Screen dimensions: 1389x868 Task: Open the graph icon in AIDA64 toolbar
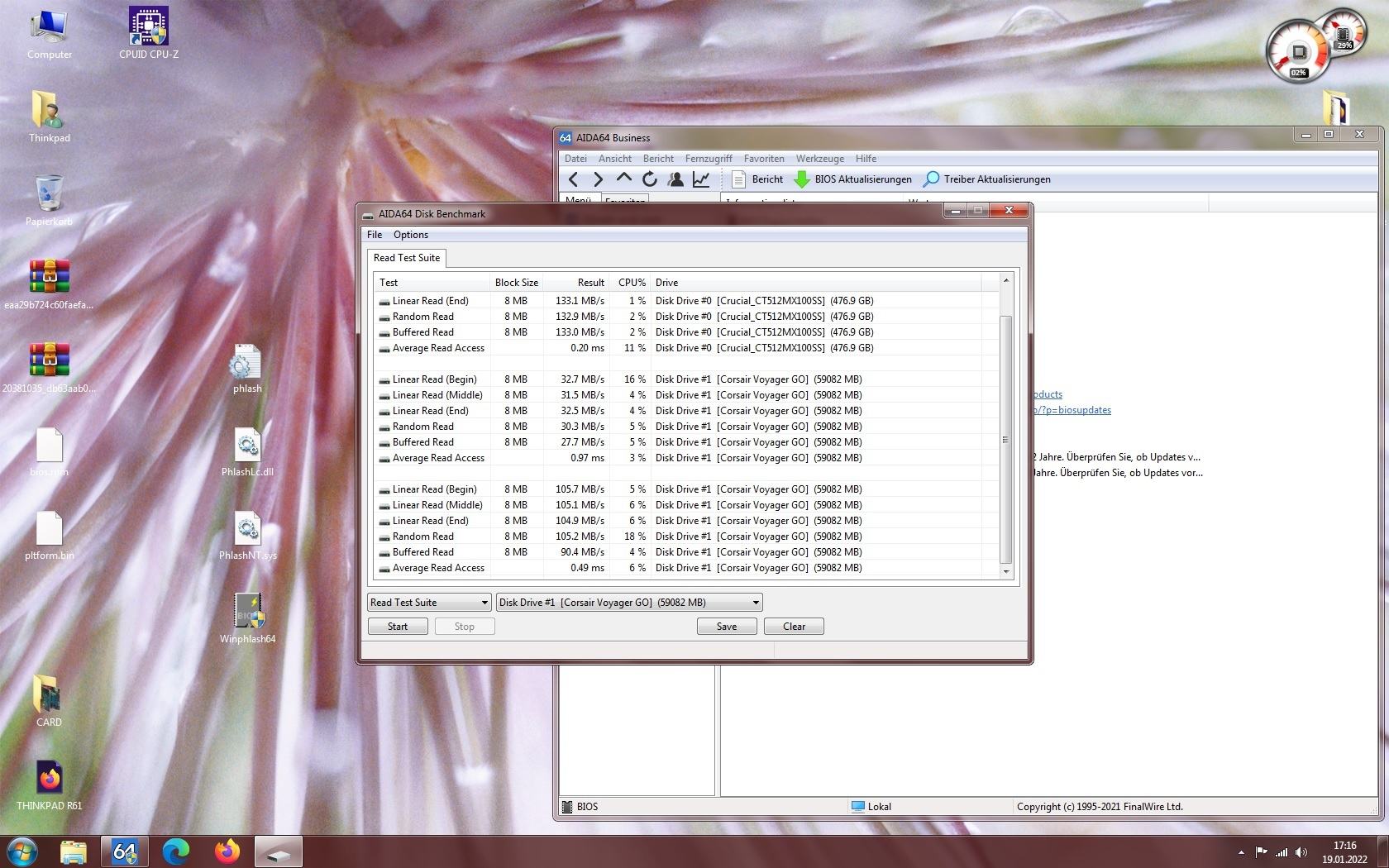[x=701, y=179]
